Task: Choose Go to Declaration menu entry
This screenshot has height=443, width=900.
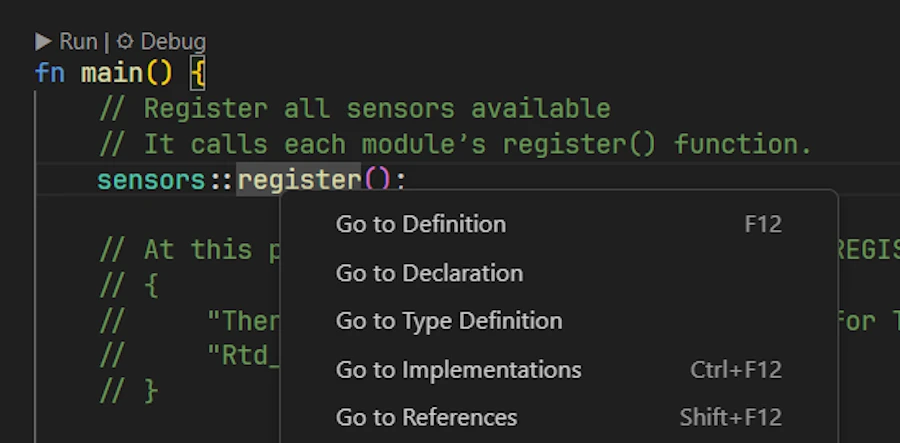Action: tap(559, 273)
